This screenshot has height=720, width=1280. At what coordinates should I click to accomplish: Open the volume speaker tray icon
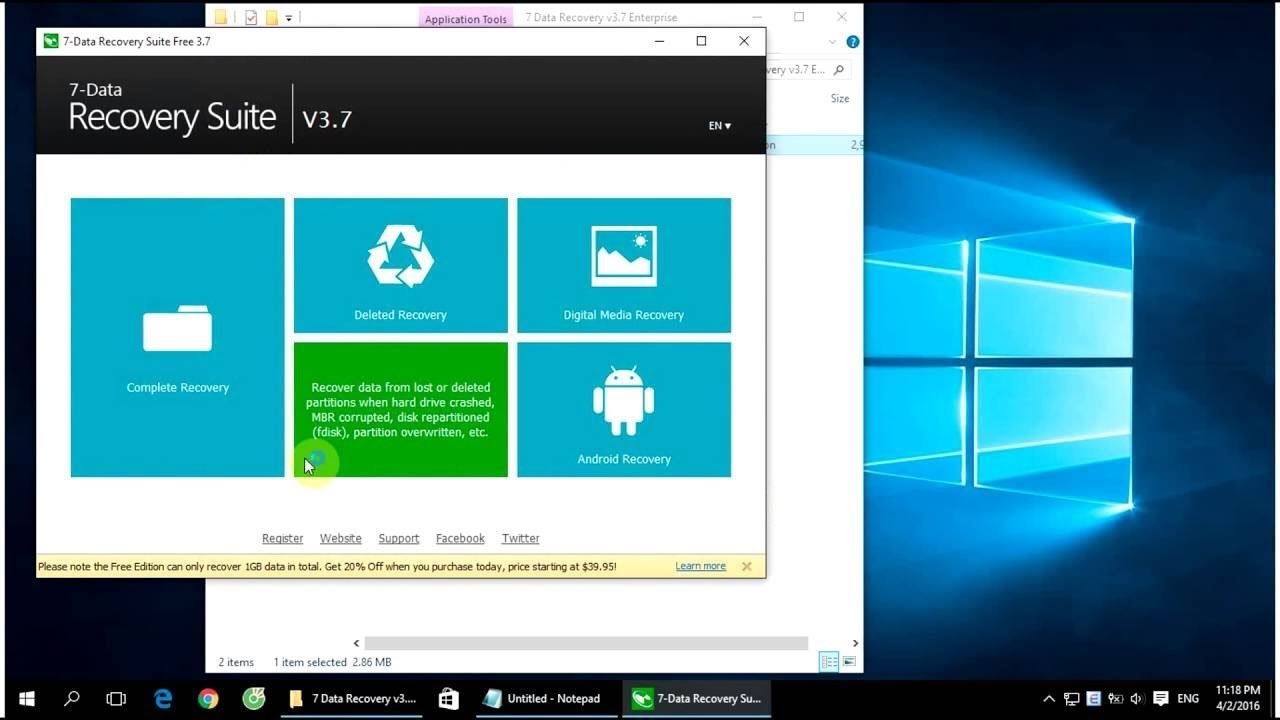[1137, 699]
